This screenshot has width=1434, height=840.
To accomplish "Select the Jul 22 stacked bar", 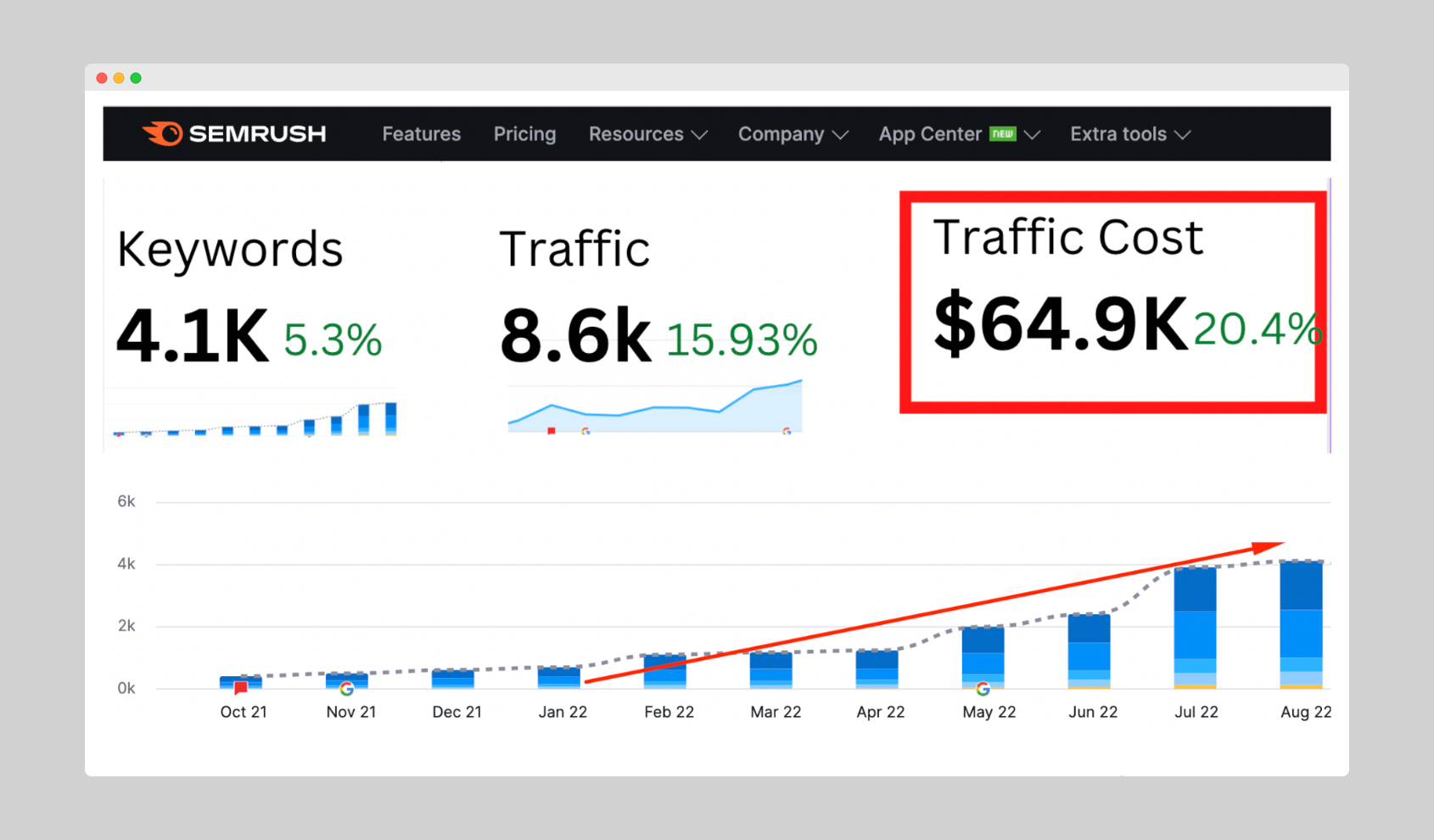I will click(x=1196, y=628).
